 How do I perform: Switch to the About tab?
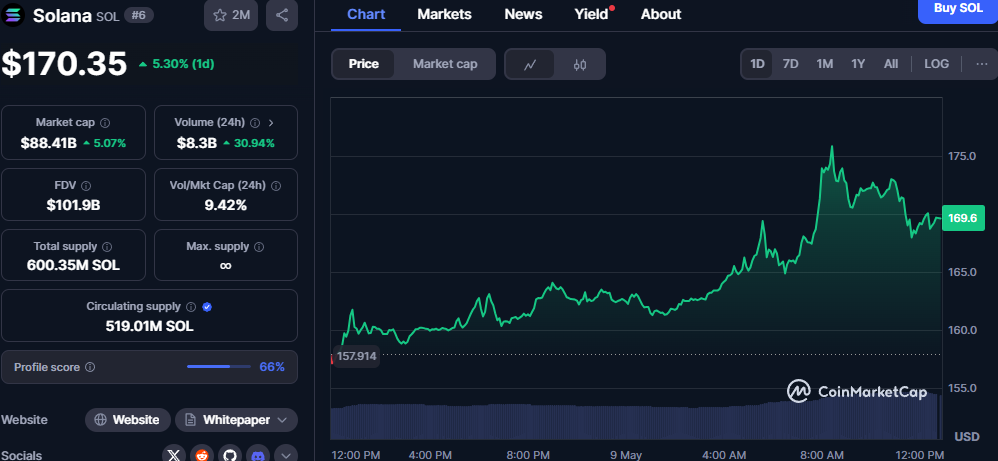(661, 14)
